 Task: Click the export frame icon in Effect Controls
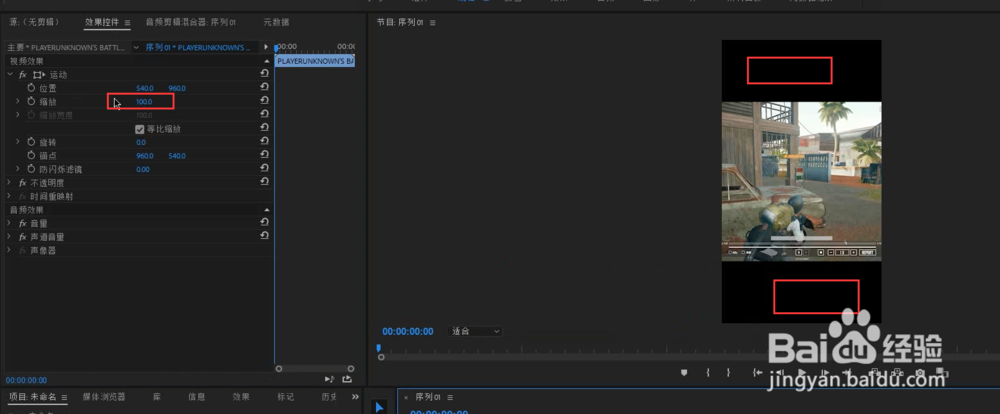point(347,379)
